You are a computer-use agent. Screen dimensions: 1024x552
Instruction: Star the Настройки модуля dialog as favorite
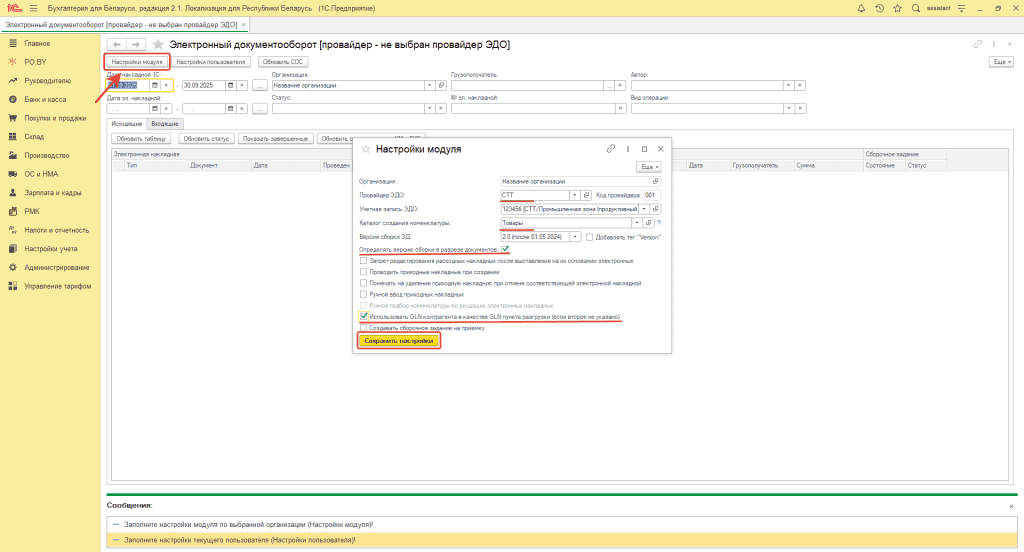click(366, 149)
